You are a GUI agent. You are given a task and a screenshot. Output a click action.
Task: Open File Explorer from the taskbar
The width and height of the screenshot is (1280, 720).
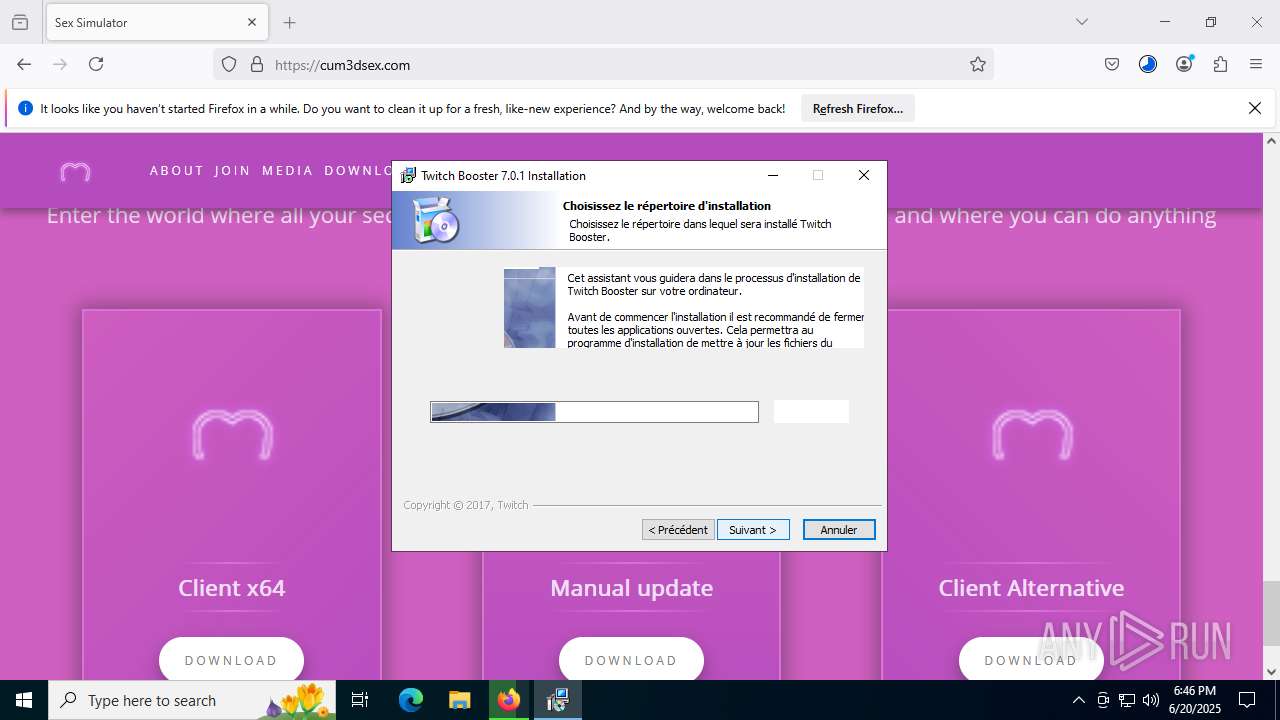(x=459, y=700)
